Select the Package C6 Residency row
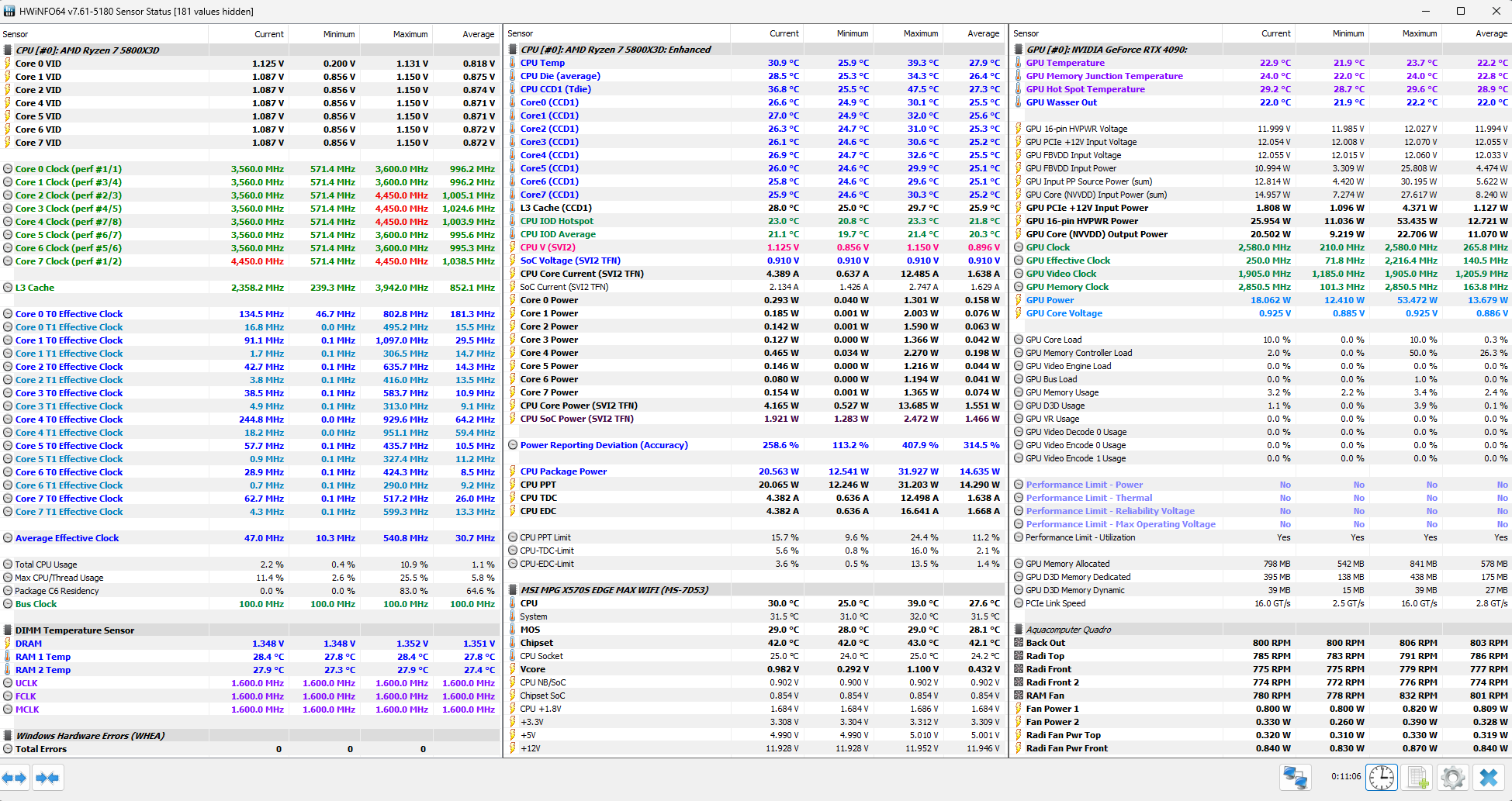This screenshot has height=801, width=1512. [x=250, y=591]
